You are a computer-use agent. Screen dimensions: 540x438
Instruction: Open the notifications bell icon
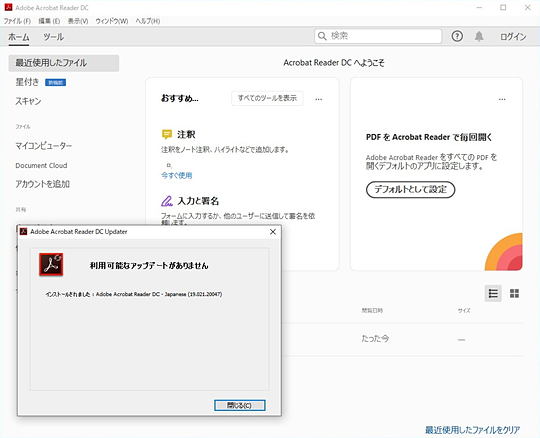click(x=479, y=36)
